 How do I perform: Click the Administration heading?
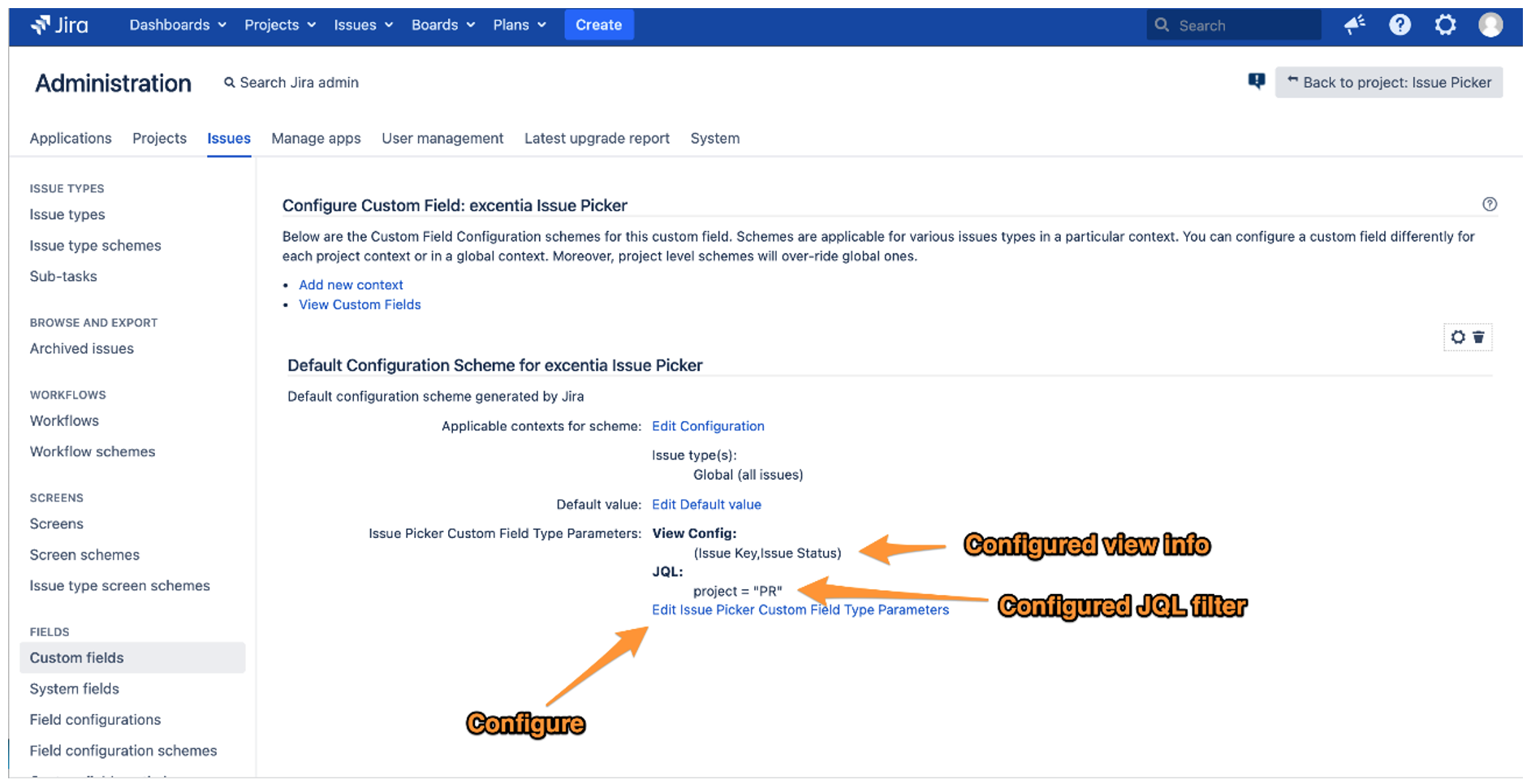tap(114, 83)
